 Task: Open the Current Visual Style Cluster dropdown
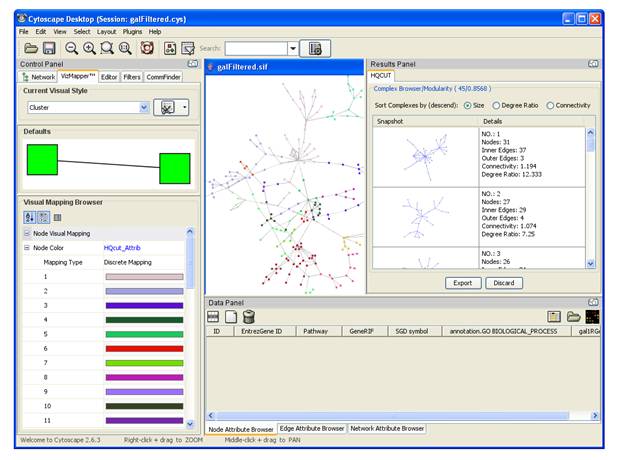(x=144, y=107)
